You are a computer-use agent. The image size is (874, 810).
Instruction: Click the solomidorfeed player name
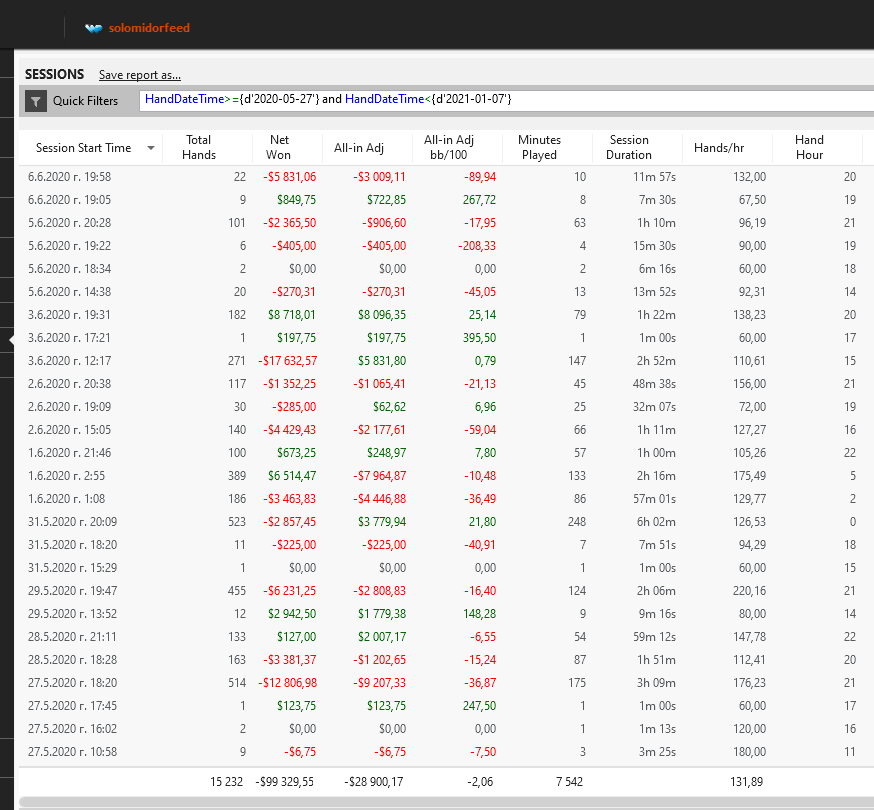[149, 28]
